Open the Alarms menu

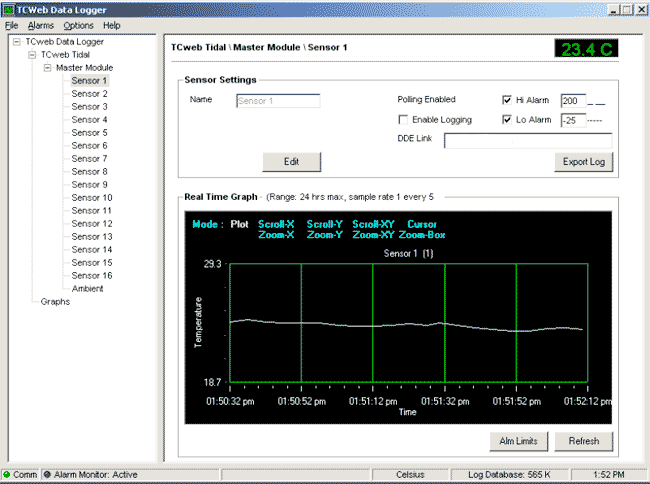coord(41,26)
